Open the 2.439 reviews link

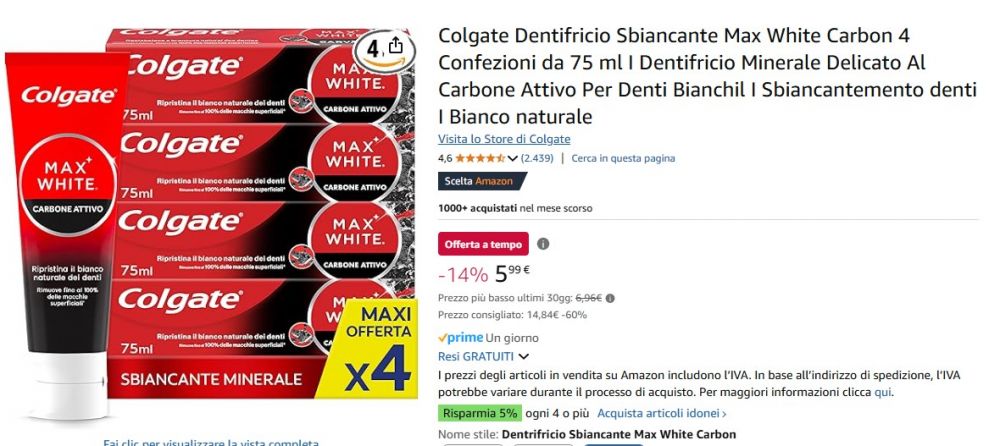(537, 158)
